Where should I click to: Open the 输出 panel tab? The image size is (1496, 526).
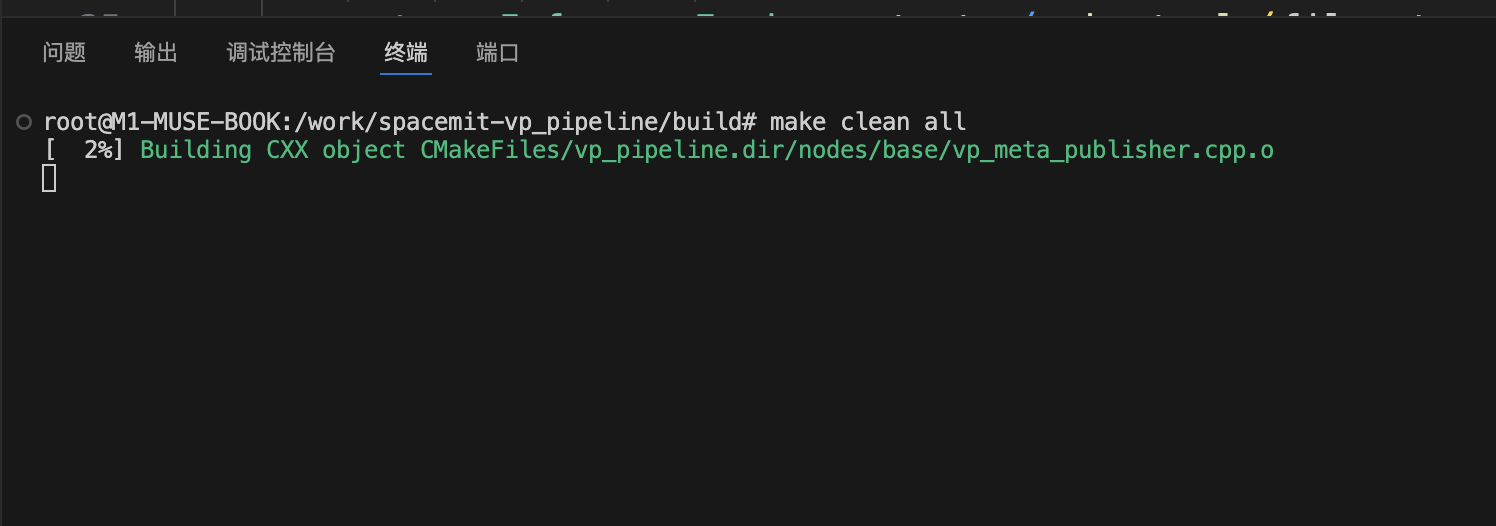coord(156,53)
